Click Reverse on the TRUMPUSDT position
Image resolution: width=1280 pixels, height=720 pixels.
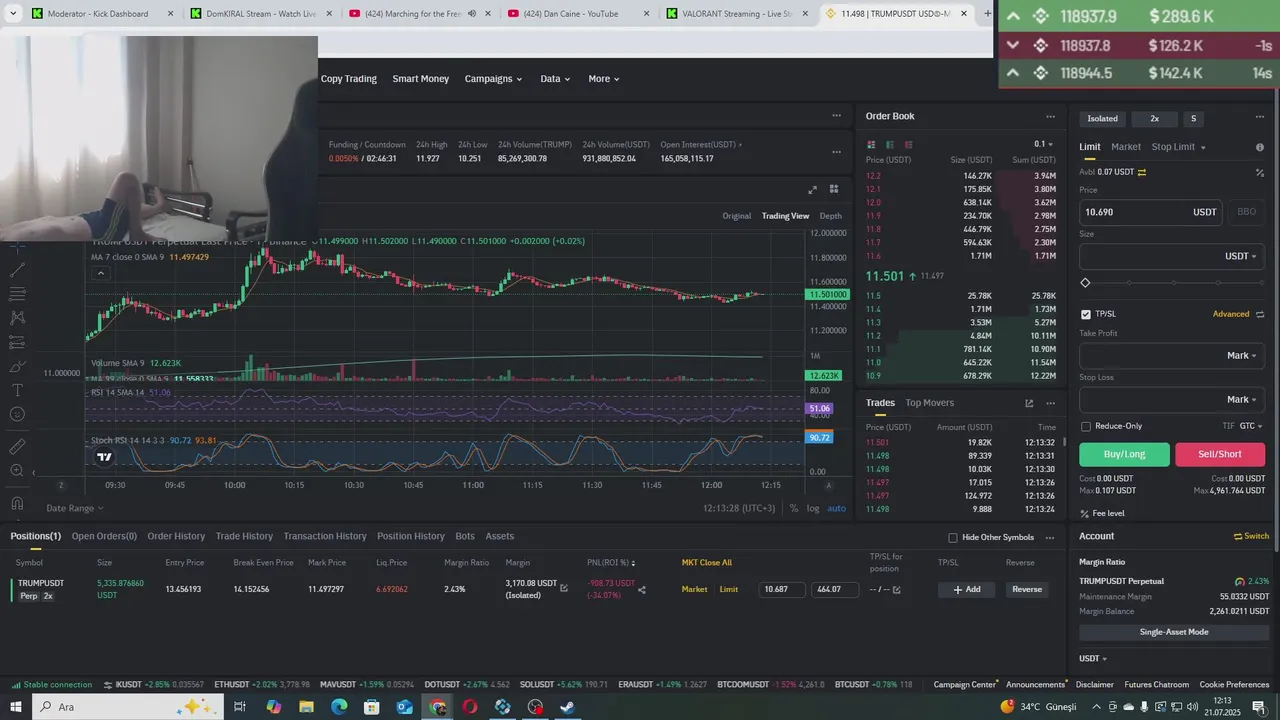coord(1027,589)
